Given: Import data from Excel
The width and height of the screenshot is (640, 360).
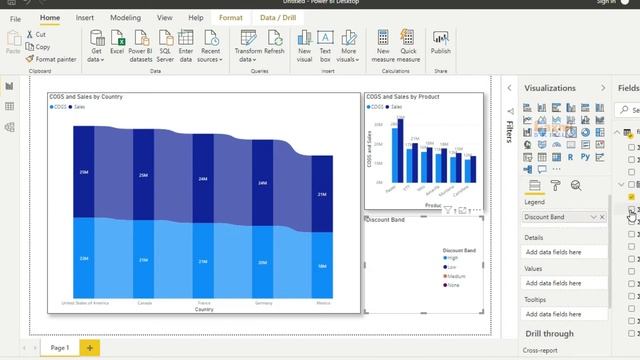Looking at the screenshot, I should point(117,42).
